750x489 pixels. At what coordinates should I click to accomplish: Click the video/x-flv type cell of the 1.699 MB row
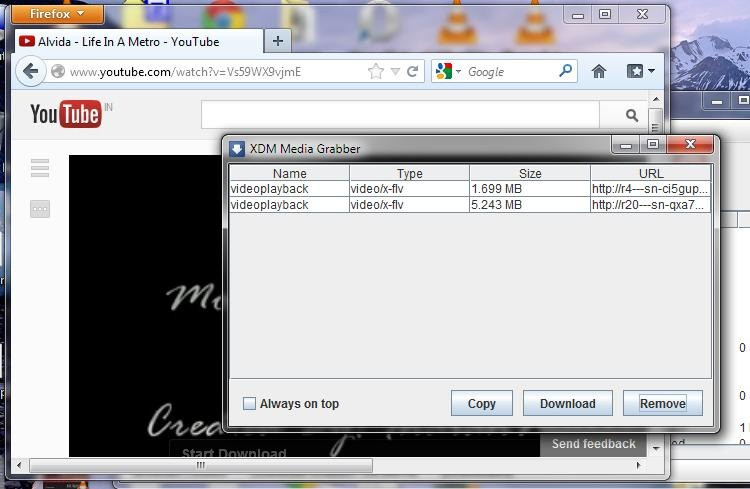pyautogui.click(x=409, y=189)
